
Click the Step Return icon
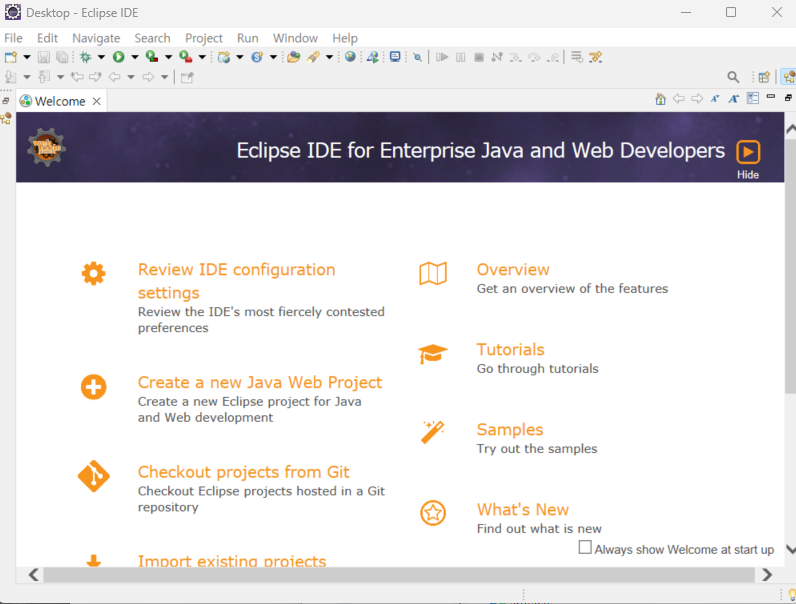click(x=553, y=57)
